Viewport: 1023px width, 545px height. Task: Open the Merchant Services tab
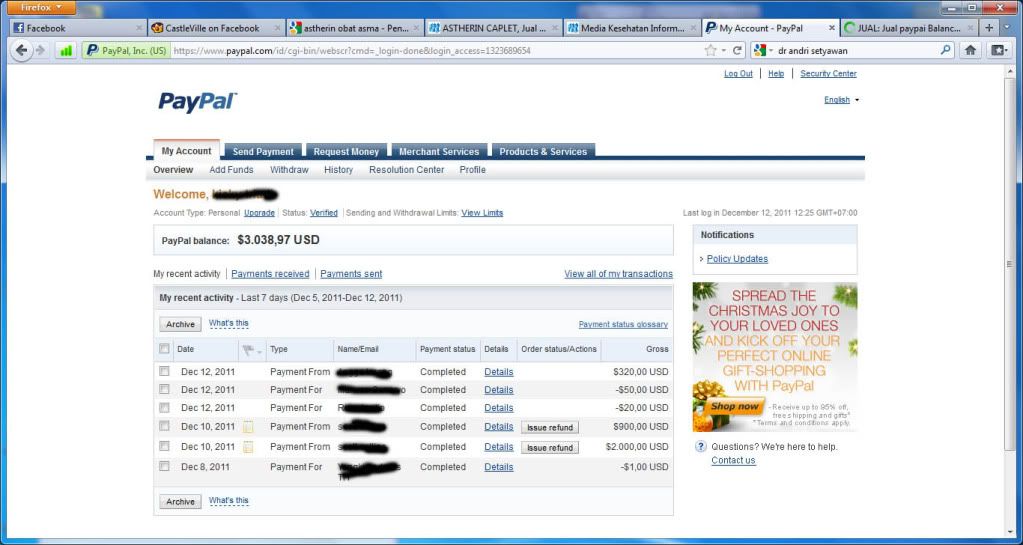439,151
